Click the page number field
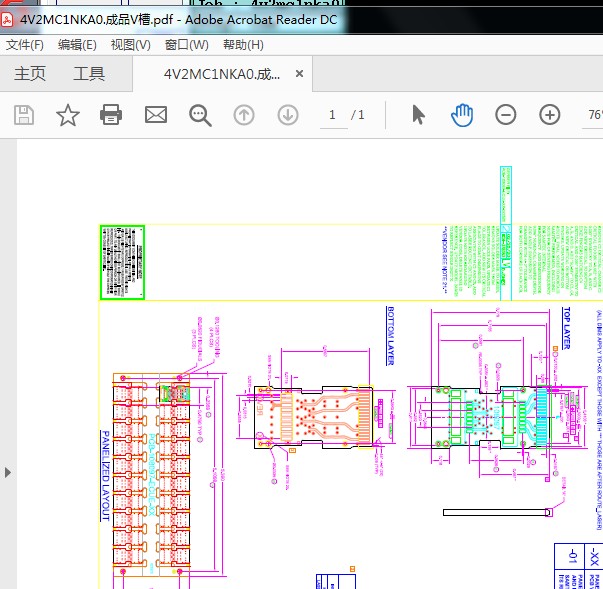 click(333, 115)
